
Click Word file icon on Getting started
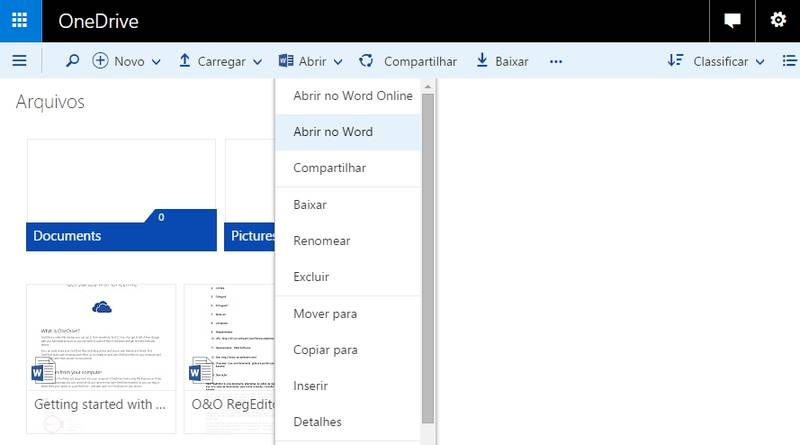point(43,370)
